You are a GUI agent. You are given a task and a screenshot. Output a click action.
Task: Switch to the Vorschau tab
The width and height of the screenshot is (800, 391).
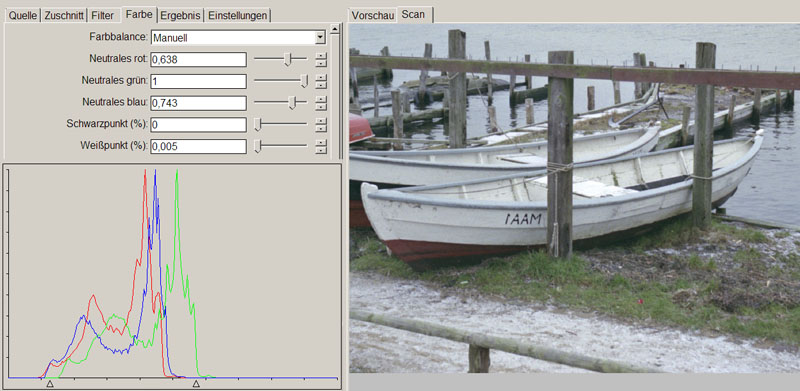coord(373,15)
